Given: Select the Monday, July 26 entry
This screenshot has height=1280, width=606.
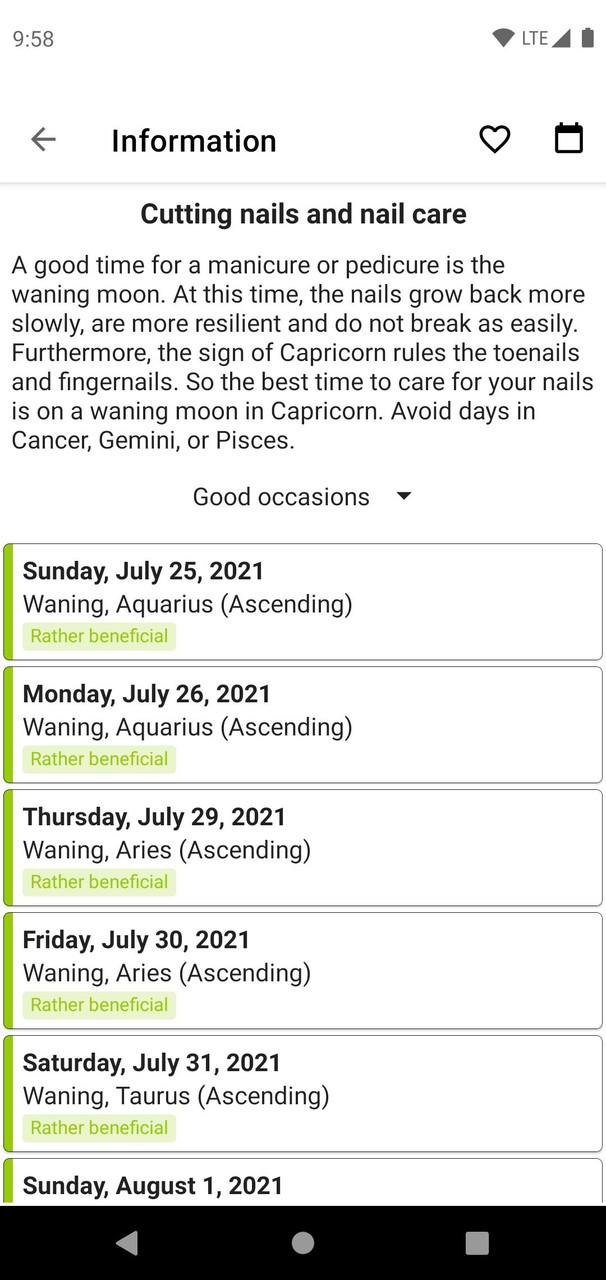Looking at the screenshot, I should 303,724.
